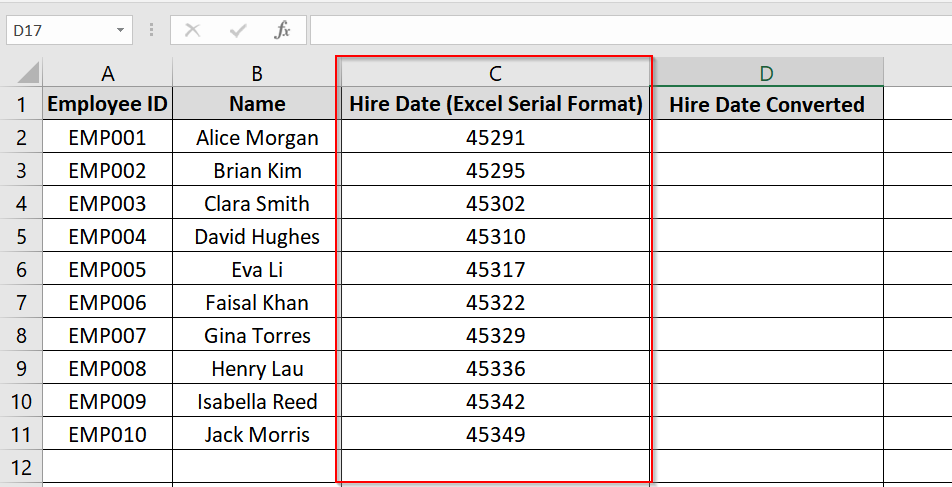The width and height of the screenshot is (952, 487).
Task: Select serial value 45291
Action: 495,137
